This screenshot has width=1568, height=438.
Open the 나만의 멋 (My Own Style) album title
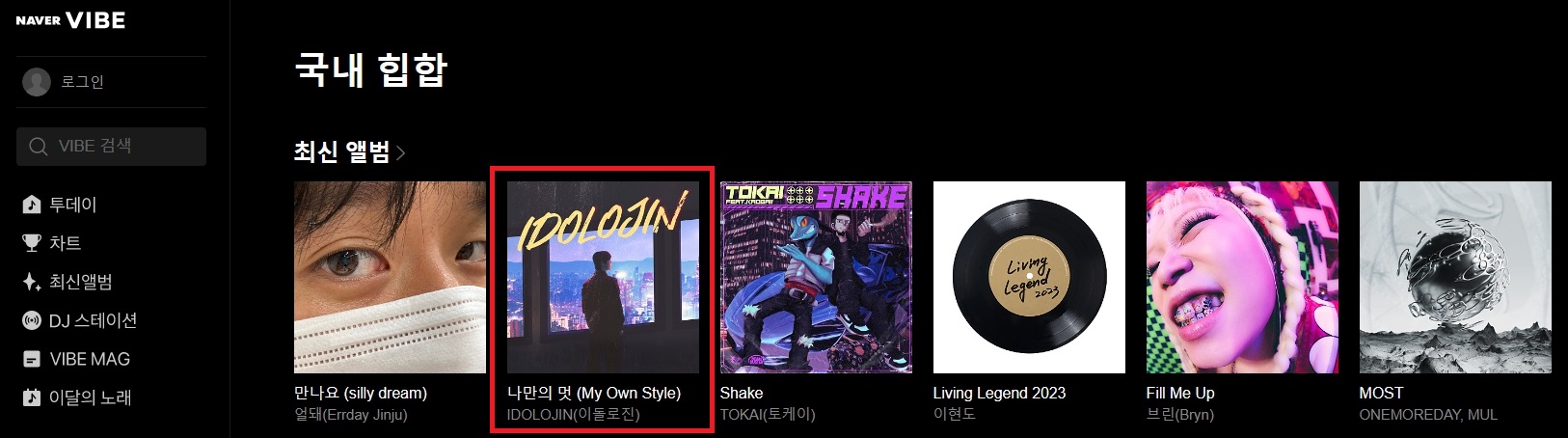594,393
